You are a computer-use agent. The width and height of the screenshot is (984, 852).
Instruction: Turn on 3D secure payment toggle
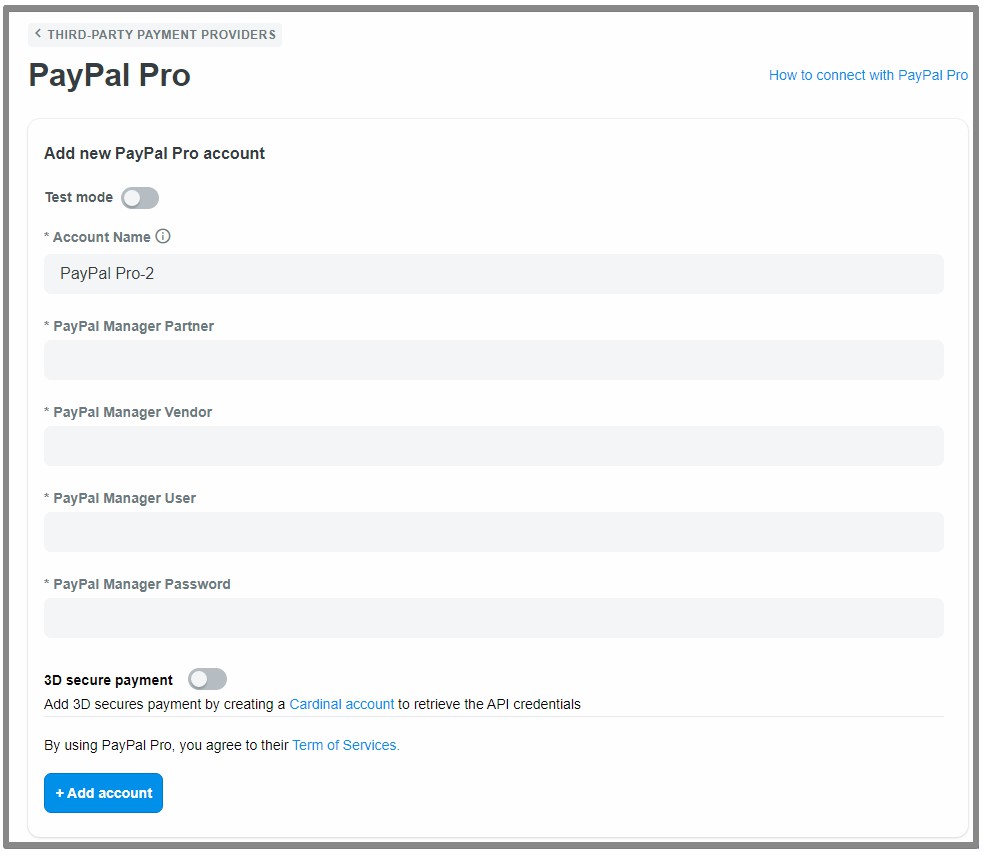tap(208, 680)
